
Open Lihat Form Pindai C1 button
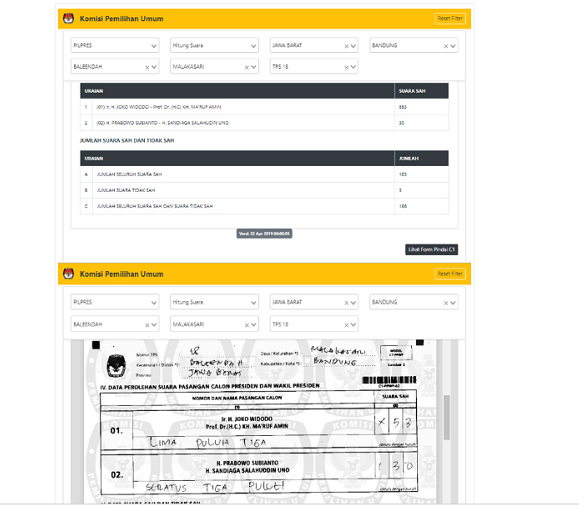(431, 250)
